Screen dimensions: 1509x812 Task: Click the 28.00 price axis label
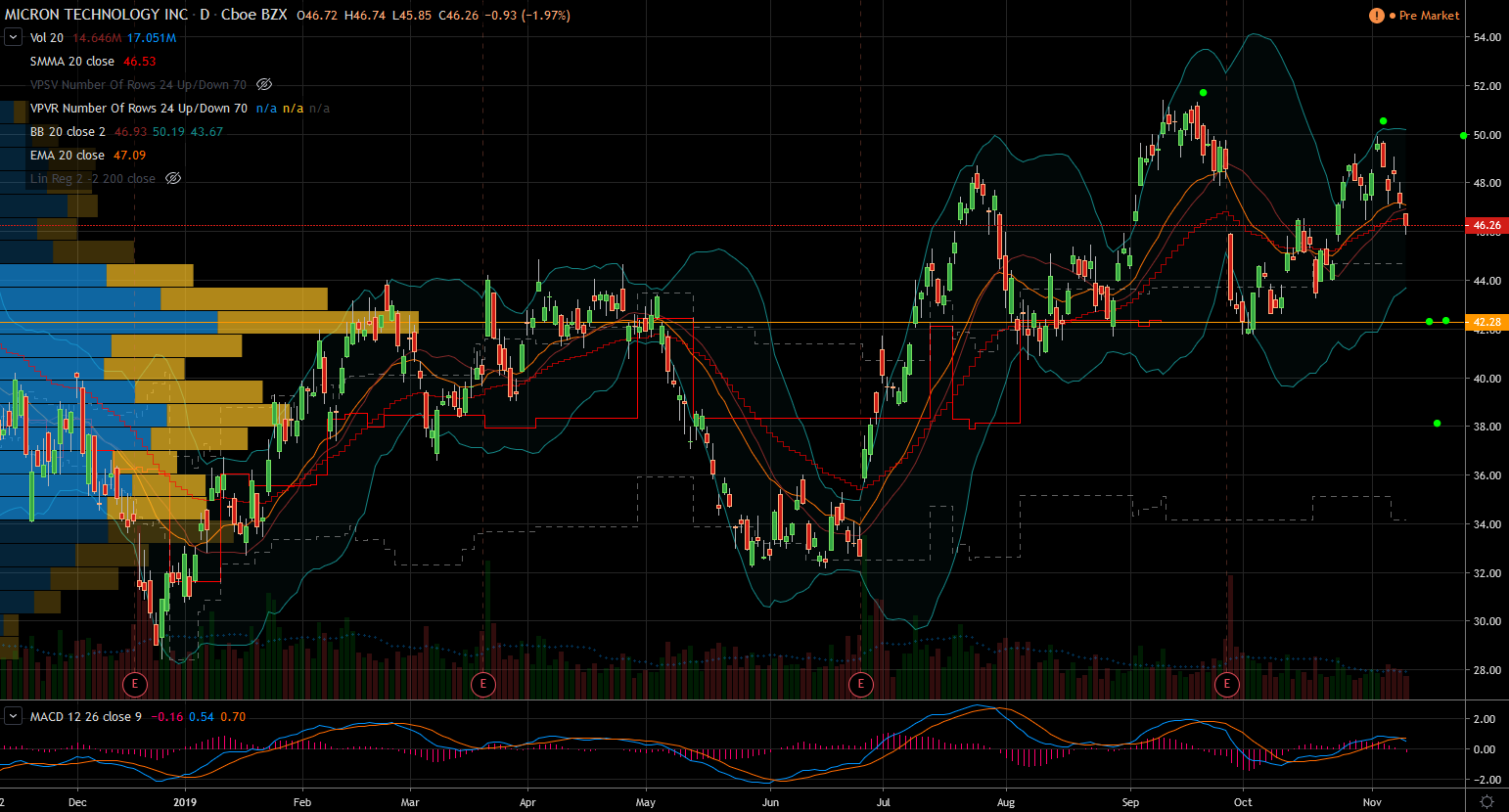pyautogui.click(x=1486, y=670)
